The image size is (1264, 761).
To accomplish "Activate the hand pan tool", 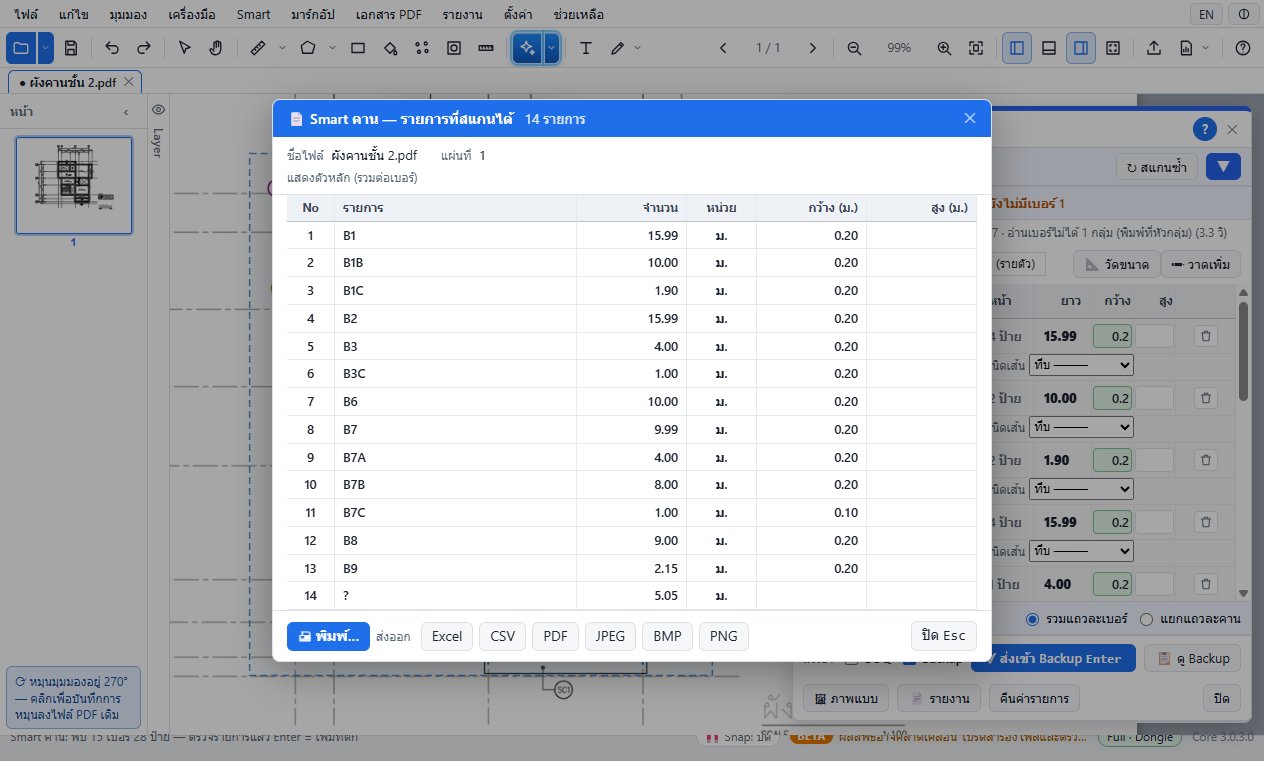I will pyautogui.click(x=215, y=48).
